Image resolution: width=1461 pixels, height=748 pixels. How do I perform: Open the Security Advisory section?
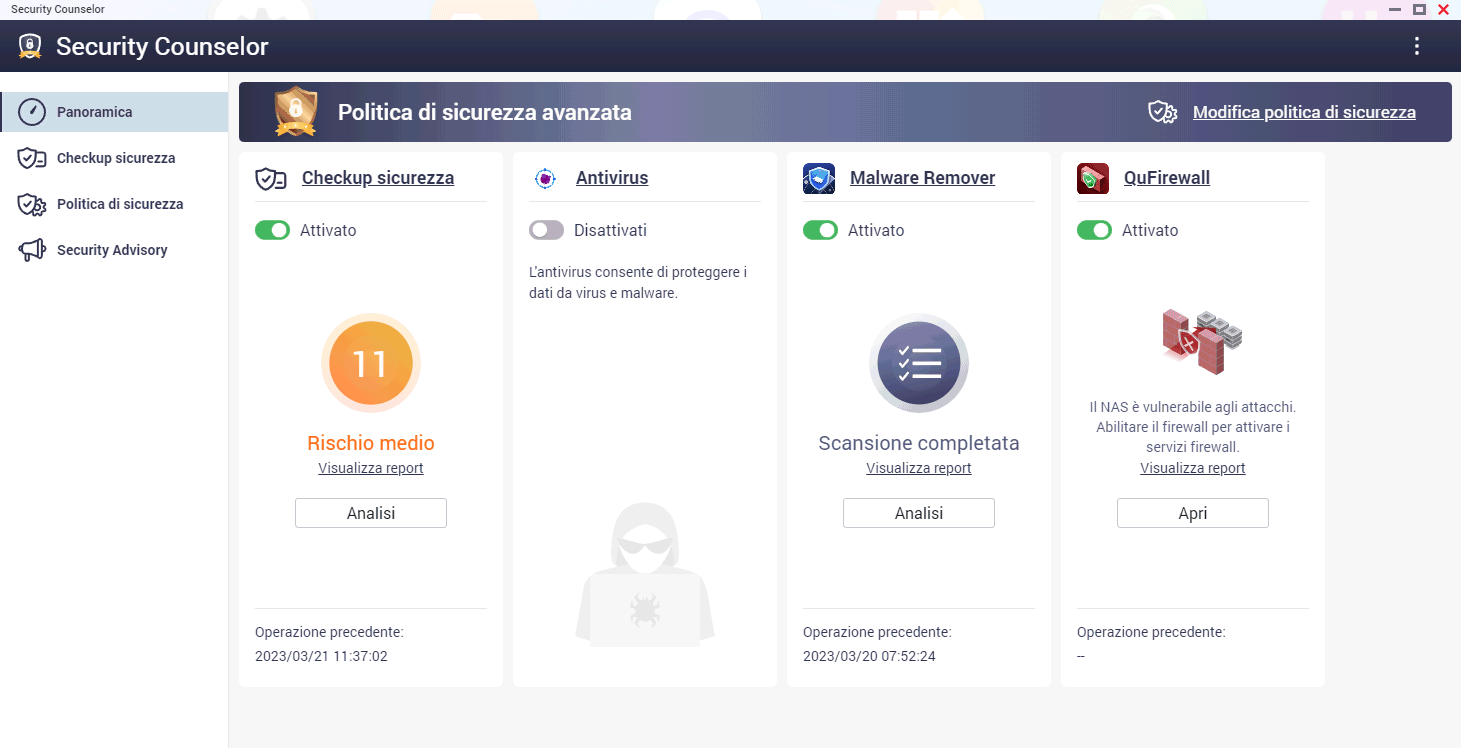(114, 250)
